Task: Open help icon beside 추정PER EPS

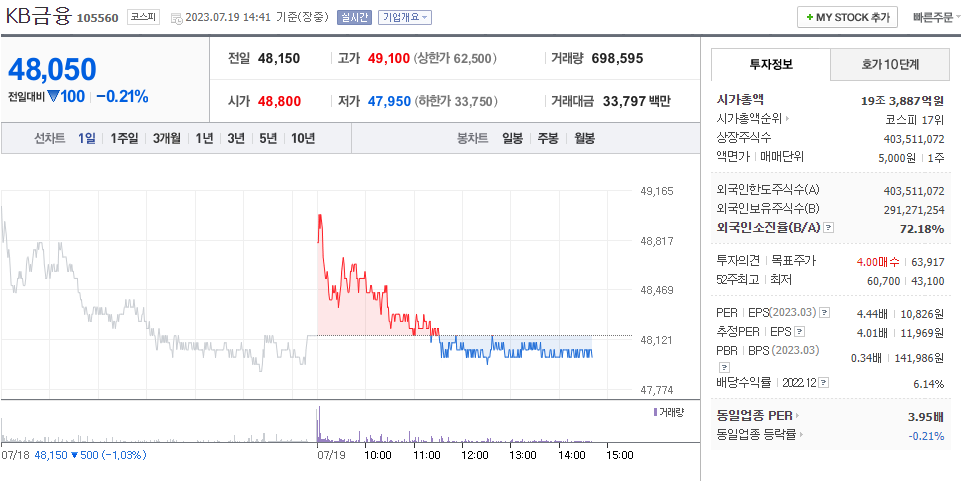Action: coord(800,332)
